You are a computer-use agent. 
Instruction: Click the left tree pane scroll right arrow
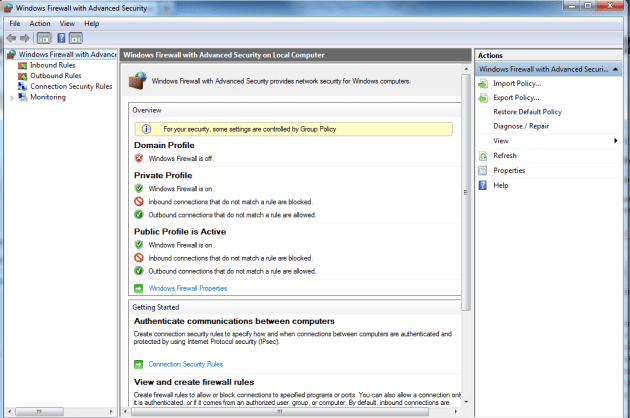111,412
